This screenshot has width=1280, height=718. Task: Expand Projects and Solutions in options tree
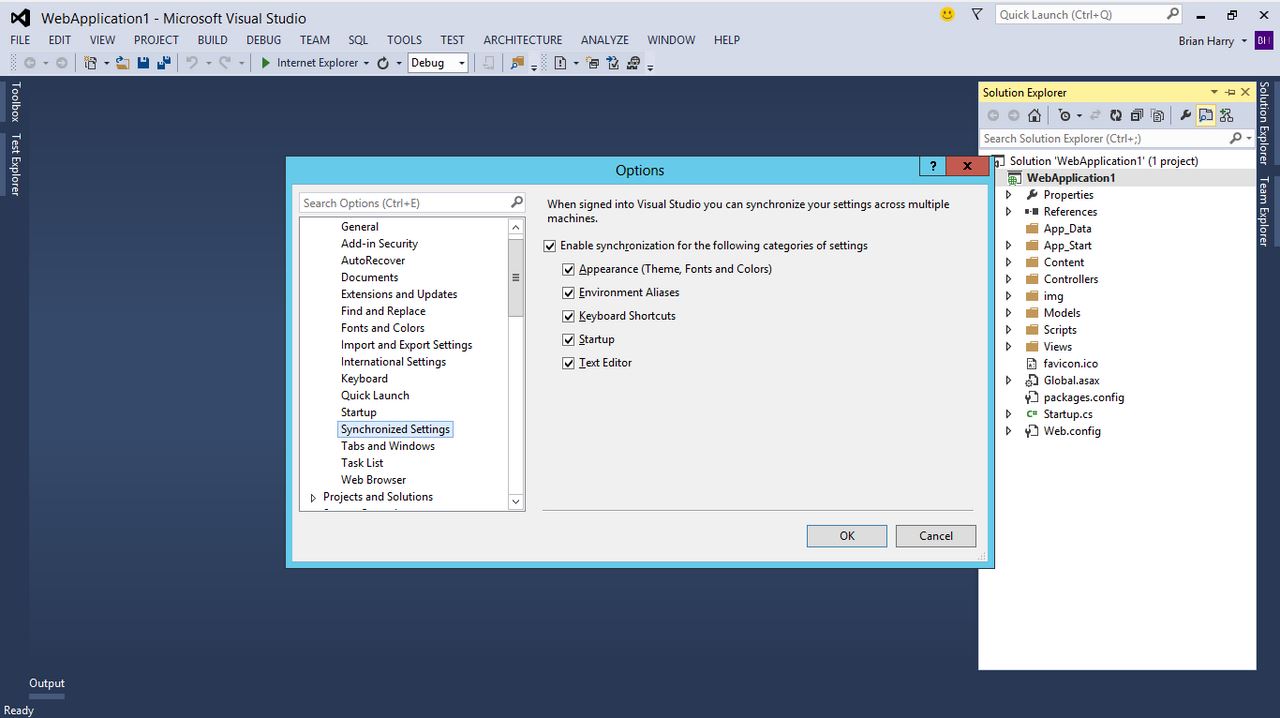tap(313, 497)
